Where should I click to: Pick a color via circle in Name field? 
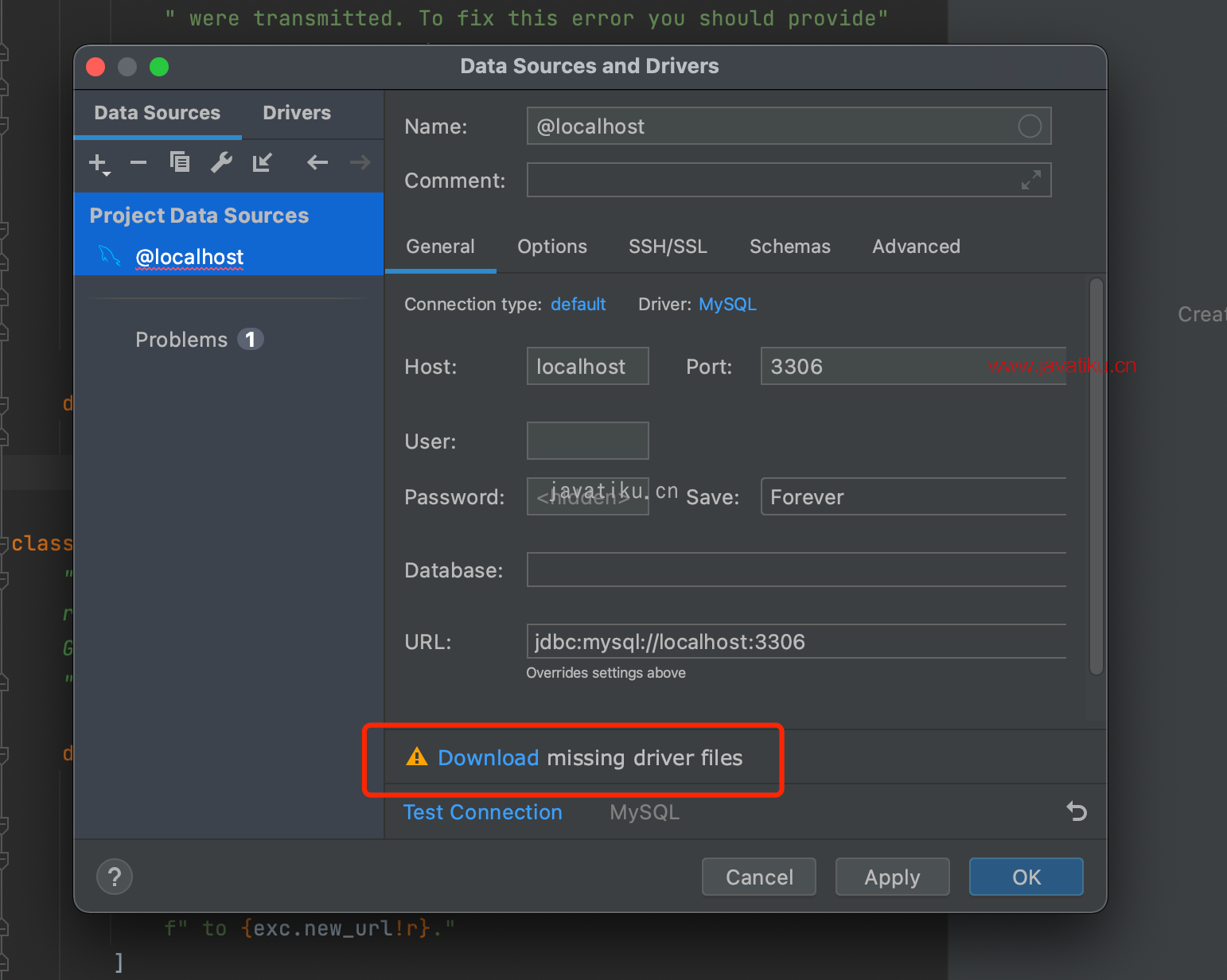pyautogui.click(x=1030, y=126)
